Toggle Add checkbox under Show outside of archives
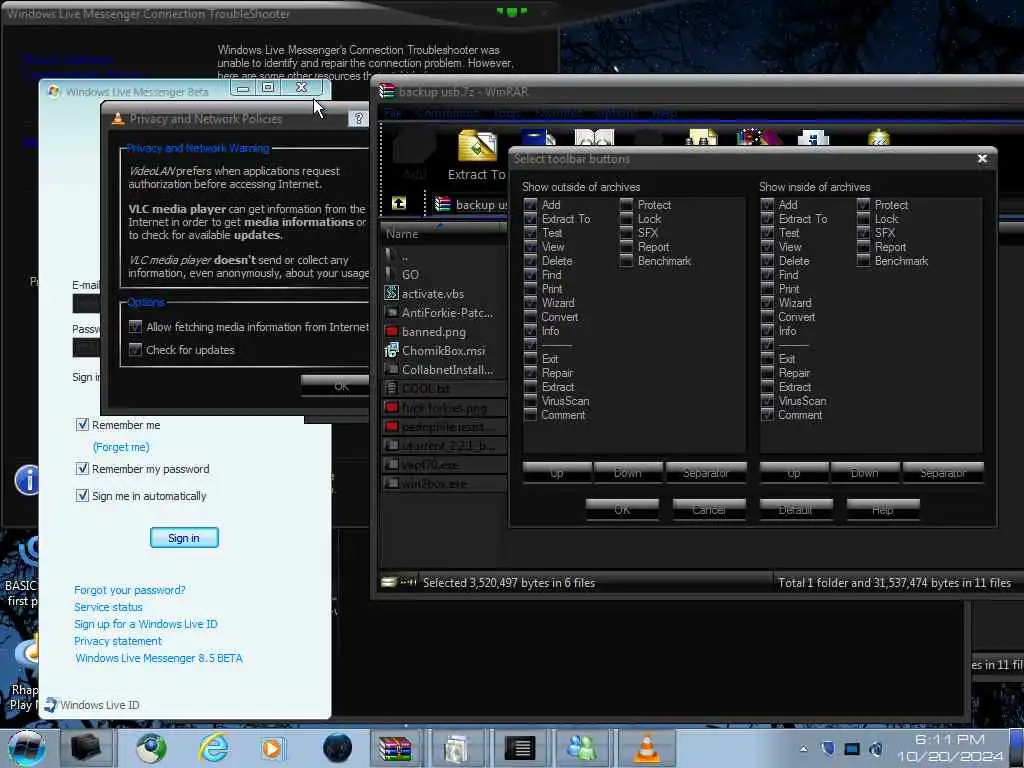This screenshot has height=768, width=1024. [x=530, y=205]
